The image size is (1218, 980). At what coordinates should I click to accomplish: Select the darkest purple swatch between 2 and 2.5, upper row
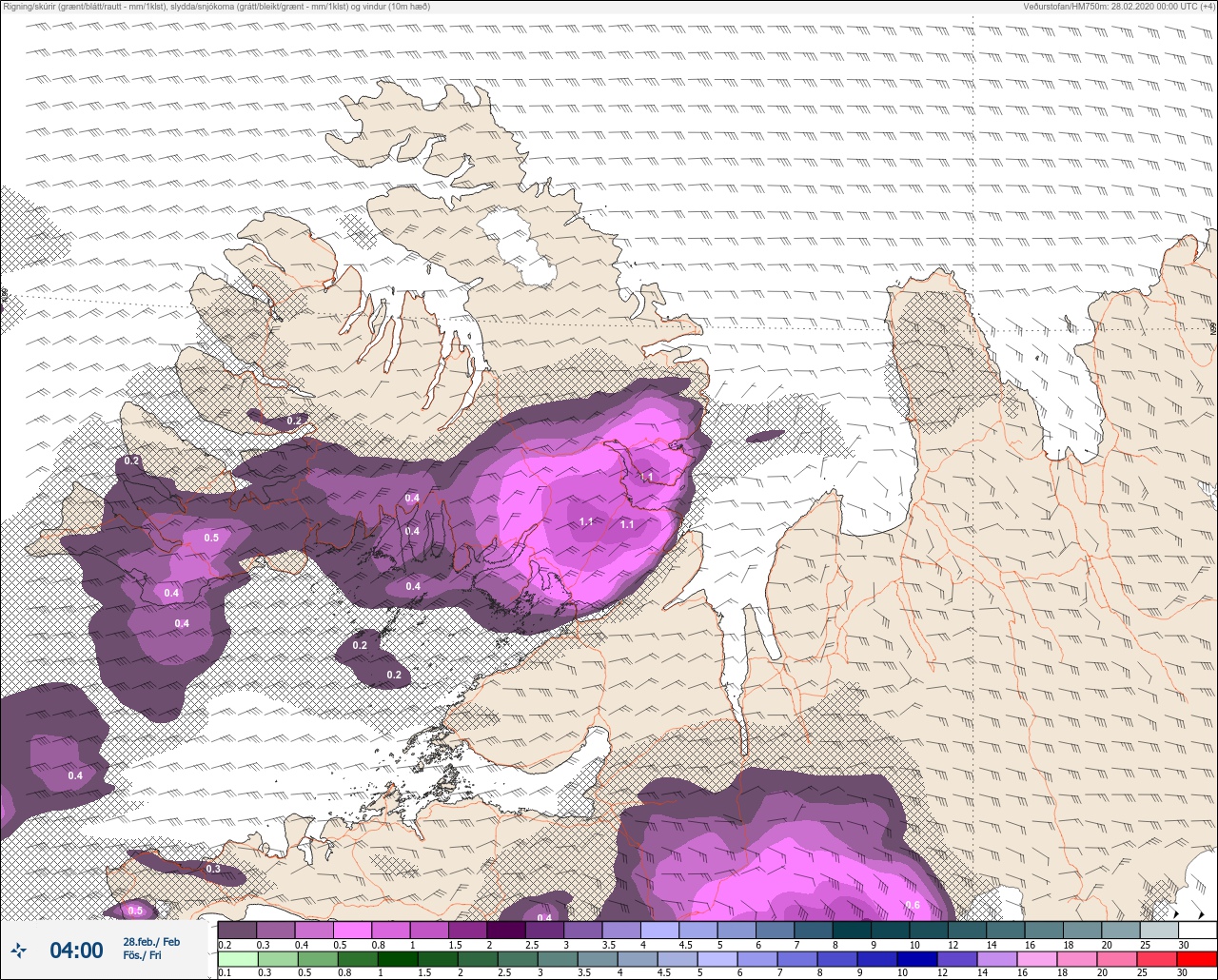tap(506, 930)
